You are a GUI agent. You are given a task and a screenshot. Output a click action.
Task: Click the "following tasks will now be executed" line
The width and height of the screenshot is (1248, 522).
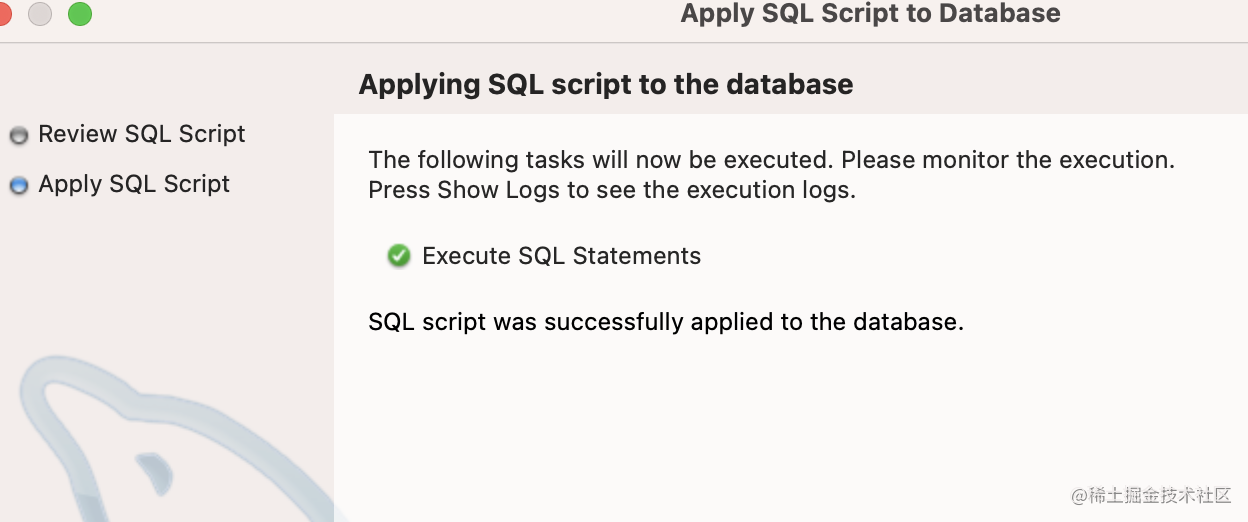pyautogui.click(x=771, y=160)
